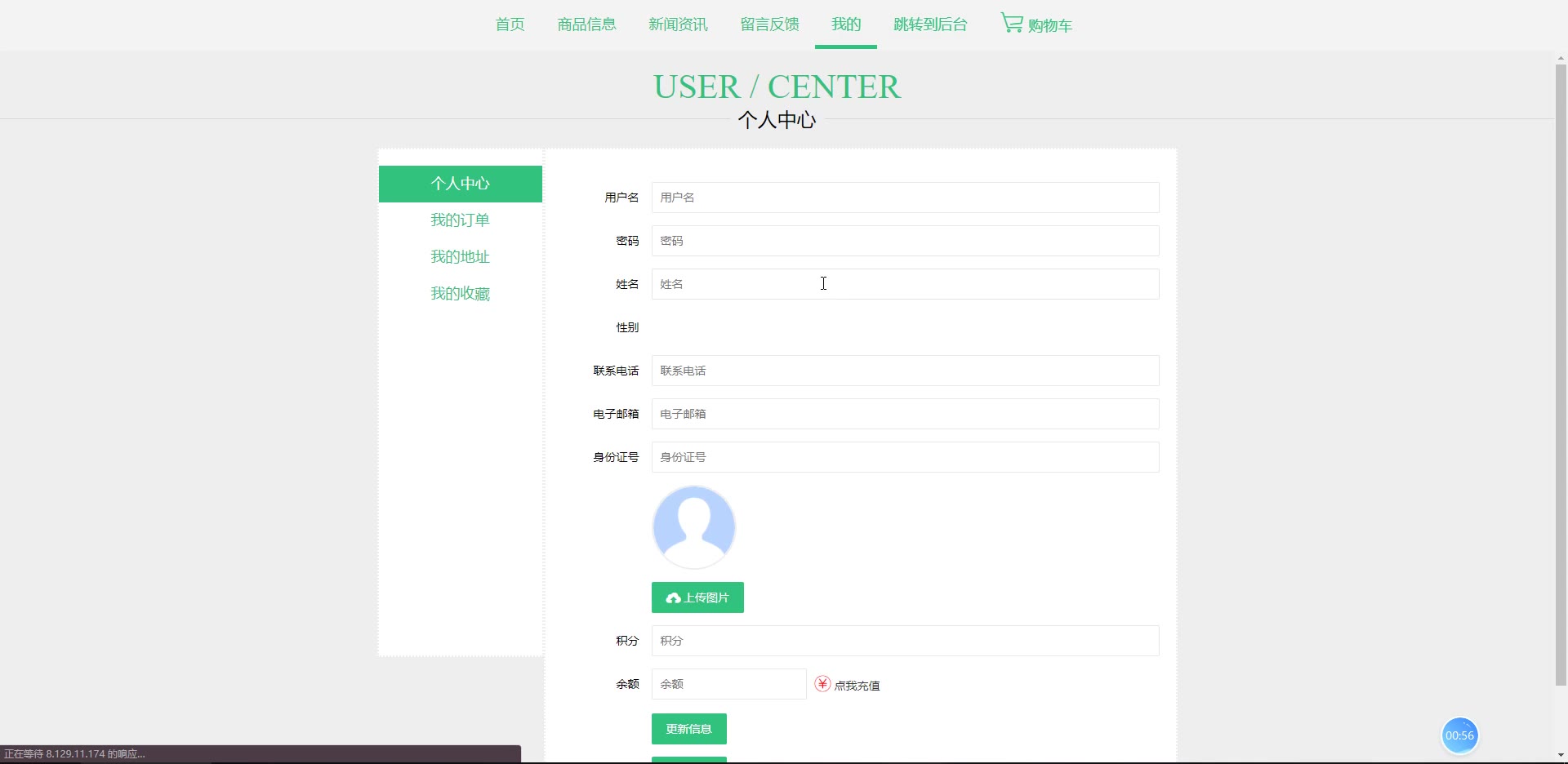1568x764 pixels.
Task: Click the 联系电话 field label
Action: [x=616, y=371]
